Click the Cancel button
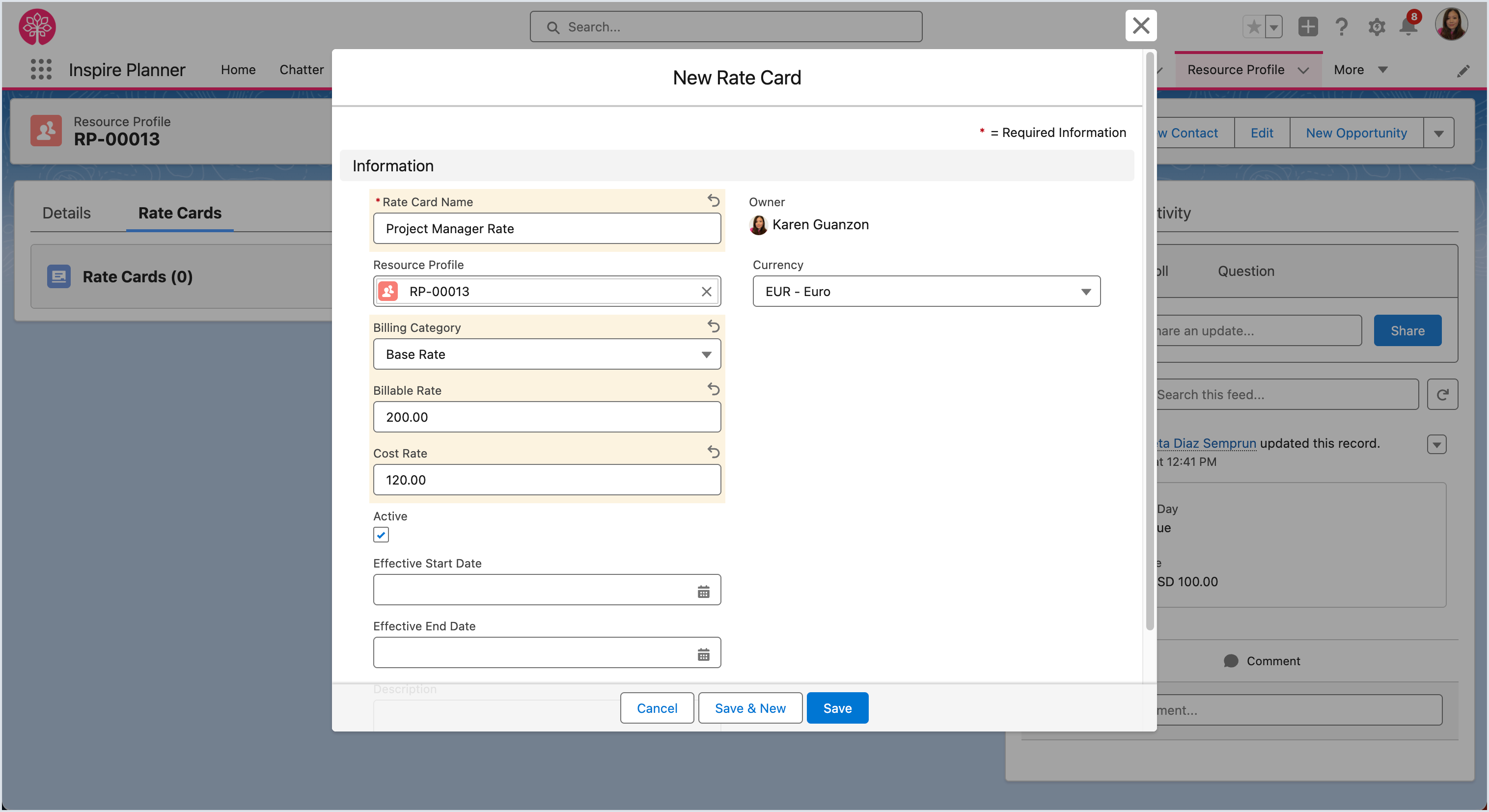This screenshot has width=1489, height=812. [657, 708]
